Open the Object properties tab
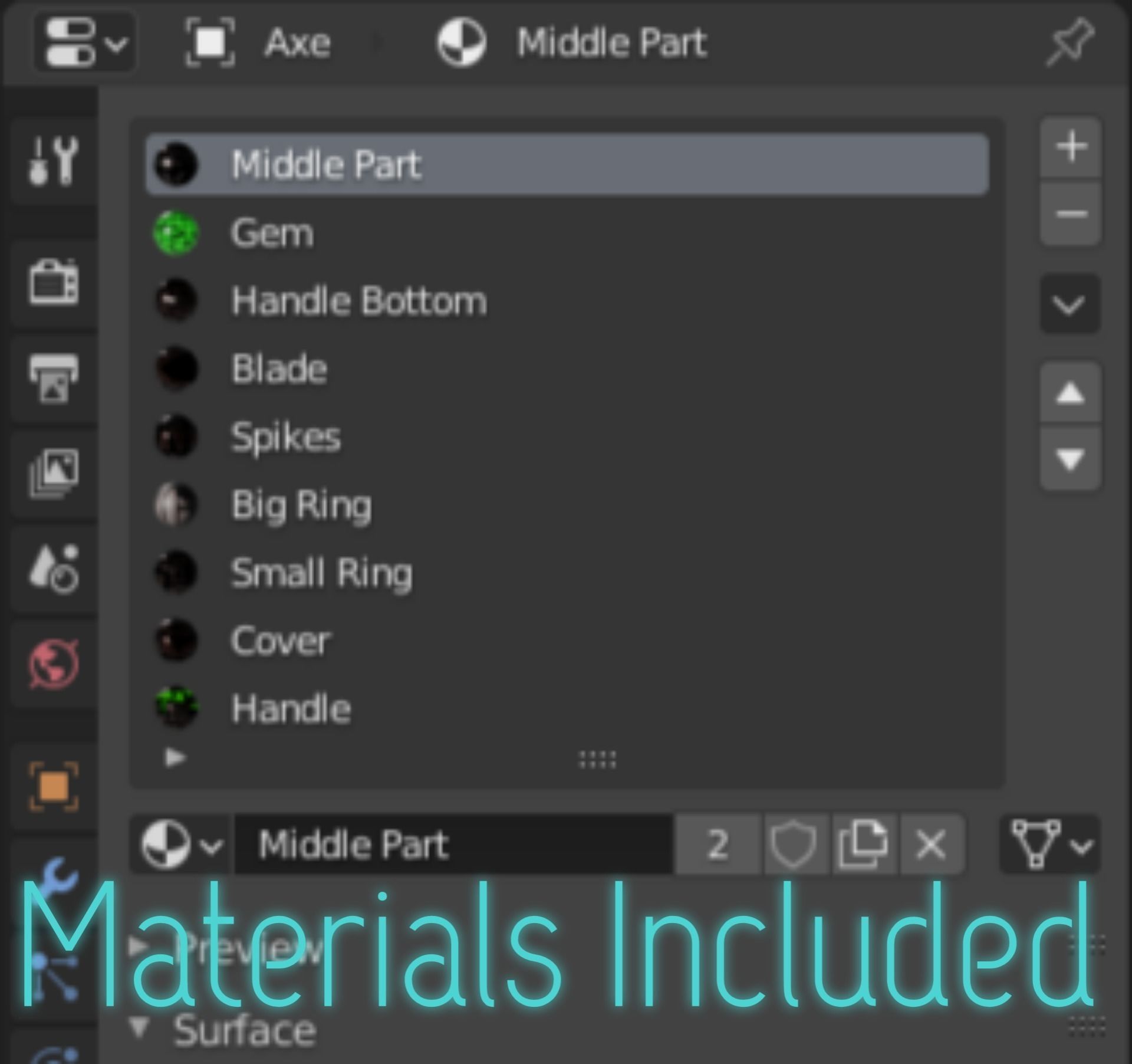This screenshot has height=1064, width=1132. pyautogui.click(x=54, y=786)
